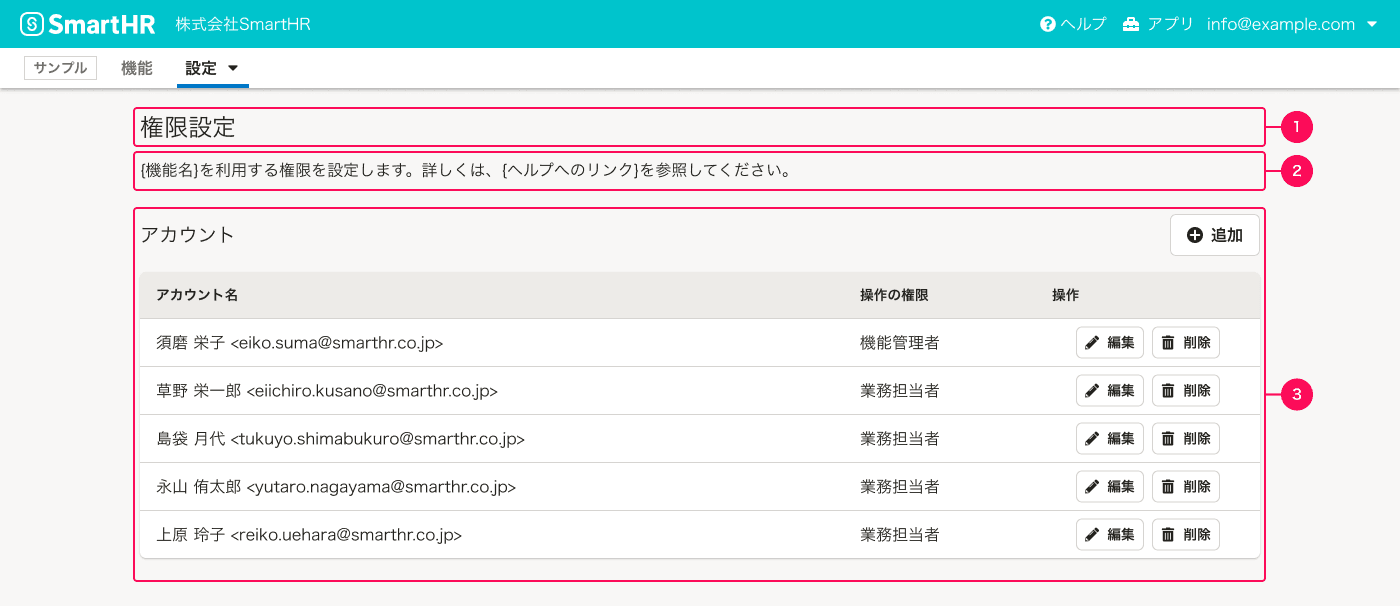Click the pencil edit icon for 須磨 栄子
The height and width of the screenshot is (606, 1400).
pyautogui.click(x=1091, y=342)
